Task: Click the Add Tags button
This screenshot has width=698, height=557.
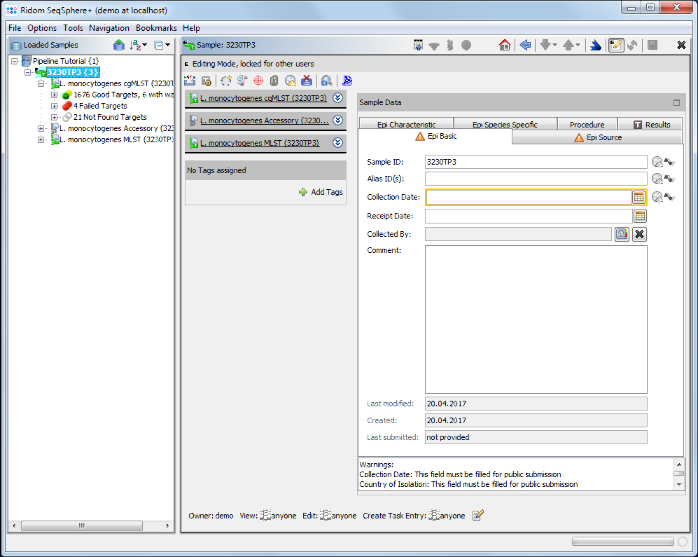Action: 321,192
